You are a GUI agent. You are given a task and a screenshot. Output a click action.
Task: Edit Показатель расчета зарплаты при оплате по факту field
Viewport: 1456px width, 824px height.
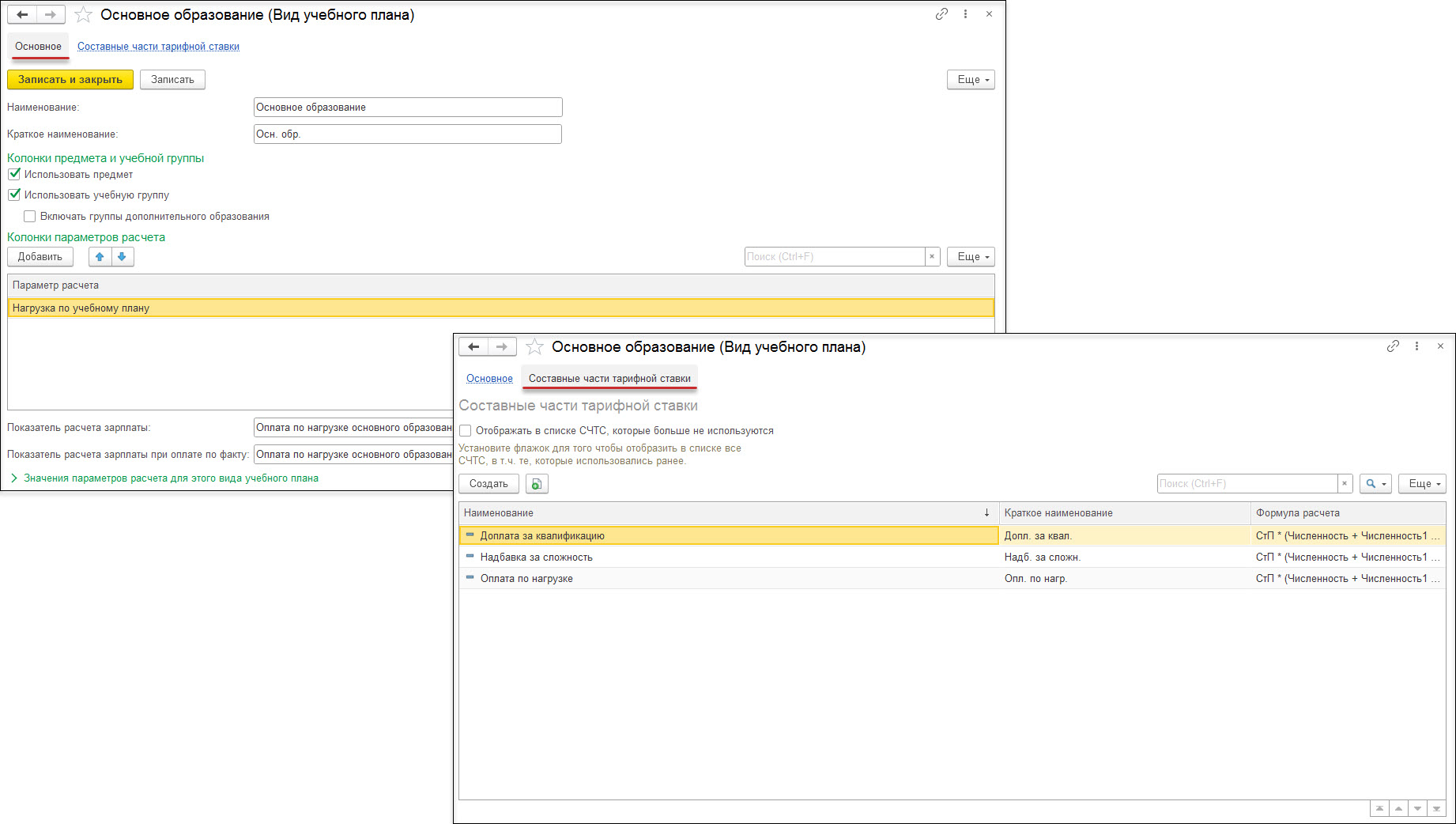pyautogui.click(x=353, y=454)
